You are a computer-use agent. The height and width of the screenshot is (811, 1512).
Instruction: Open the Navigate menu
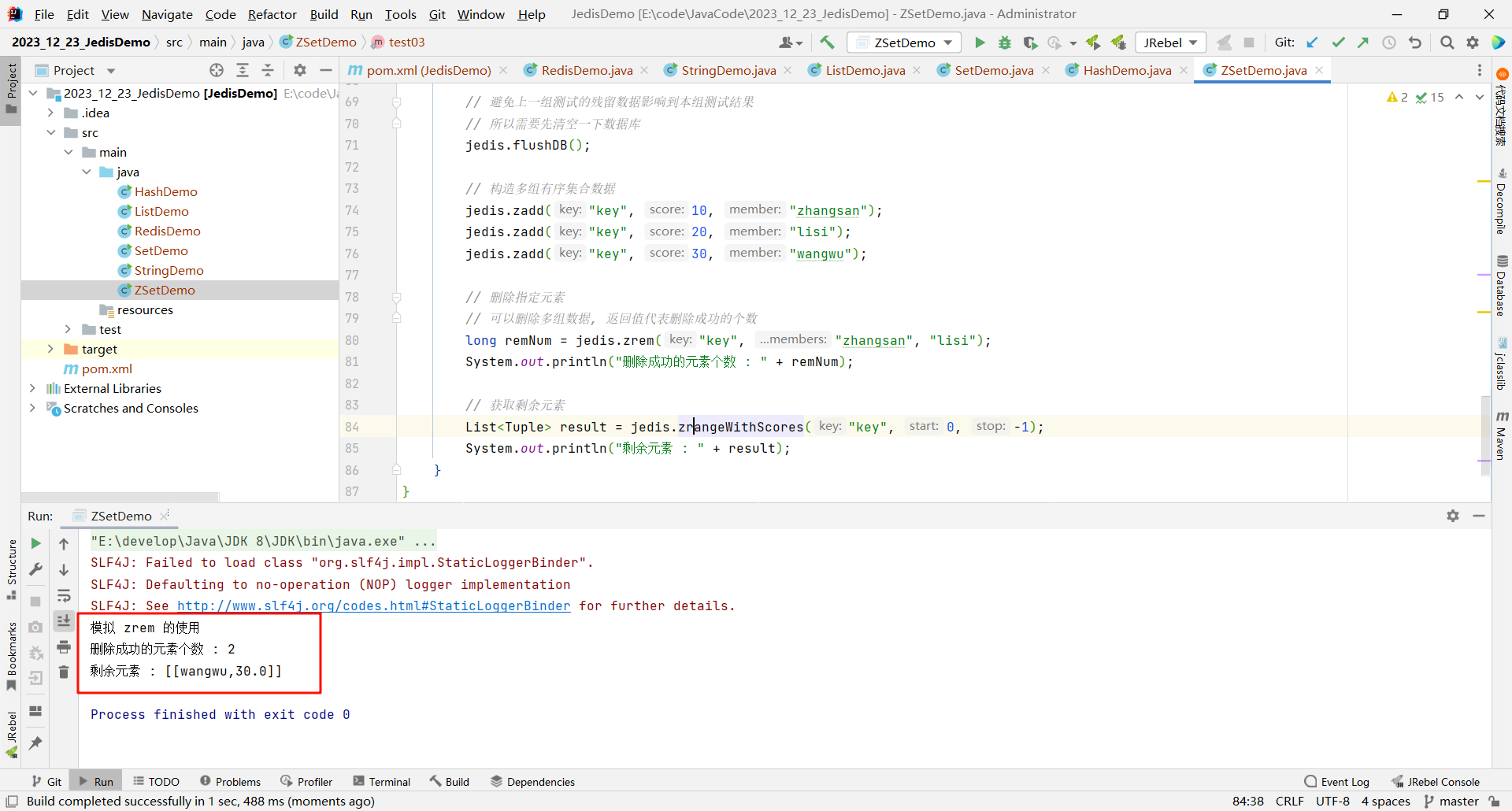pos(167,14)
